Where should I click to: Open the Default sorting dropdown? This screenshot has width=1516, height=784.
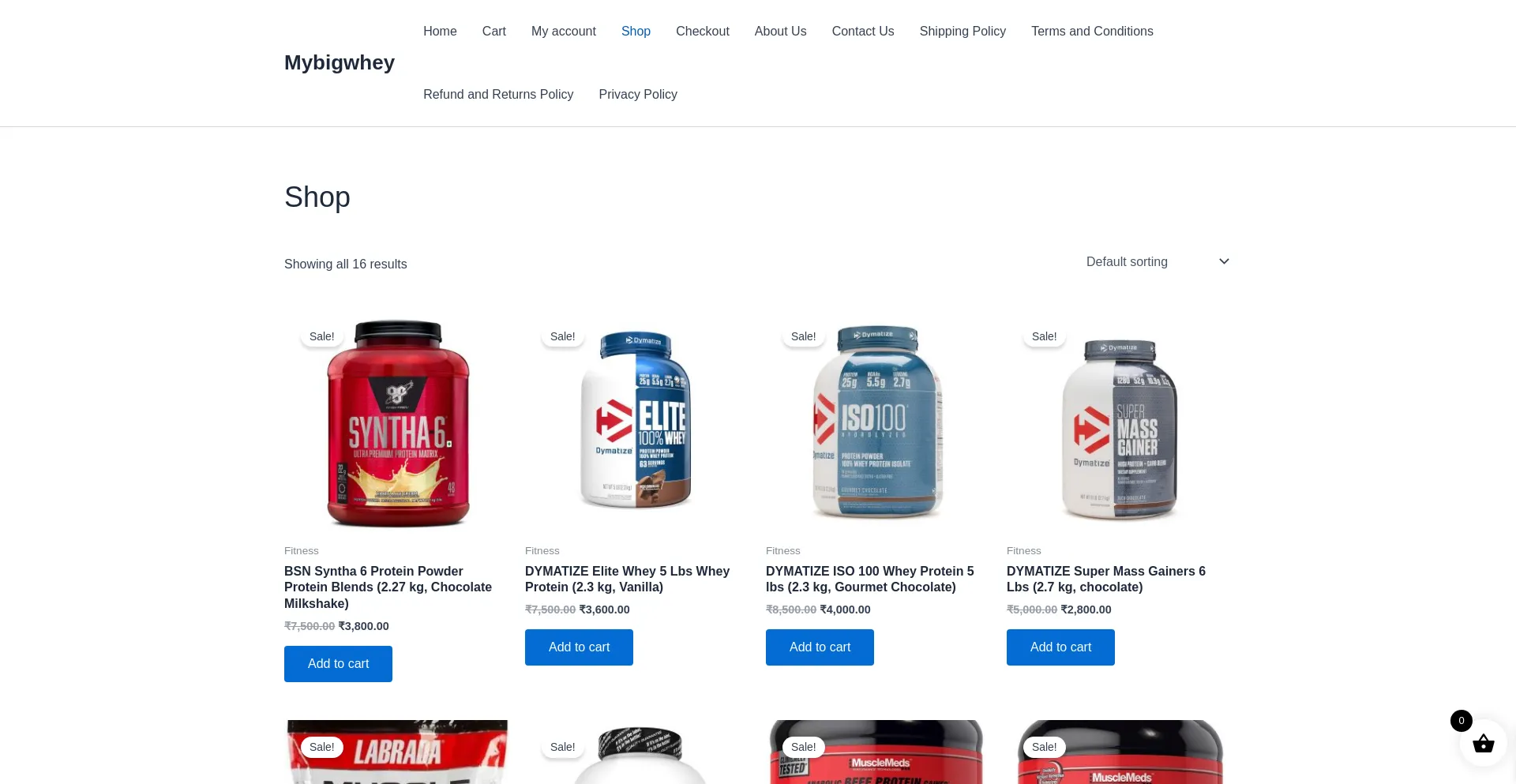[1158, 261]
